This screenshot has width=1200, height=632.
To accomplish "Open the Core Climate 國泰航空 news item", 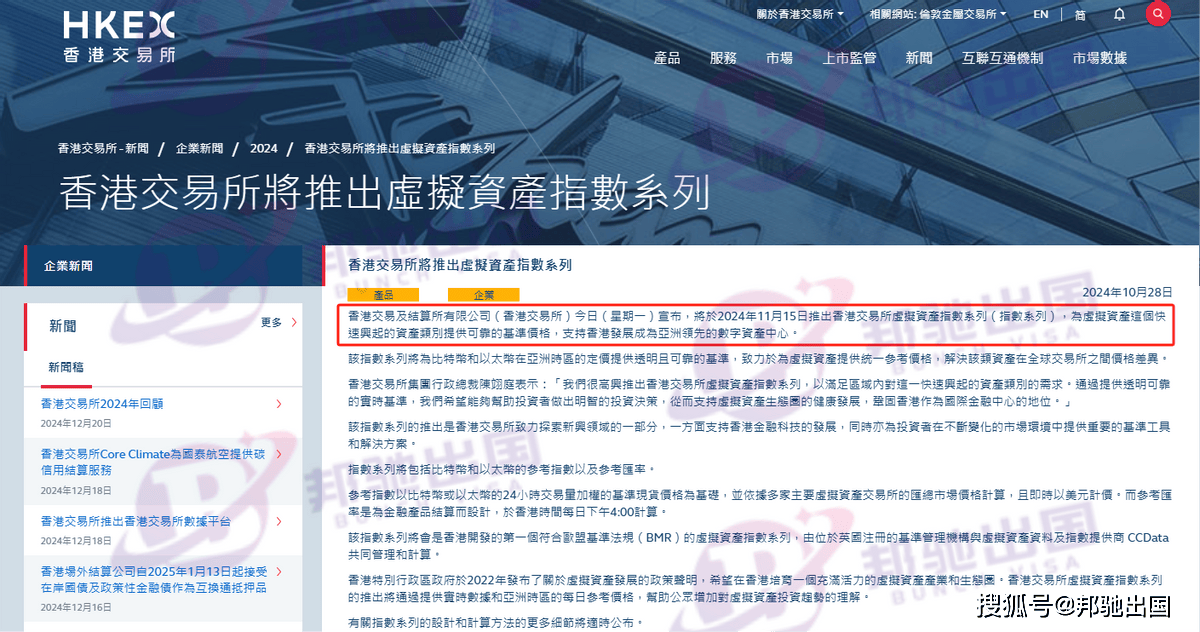I will click(152, 462).
